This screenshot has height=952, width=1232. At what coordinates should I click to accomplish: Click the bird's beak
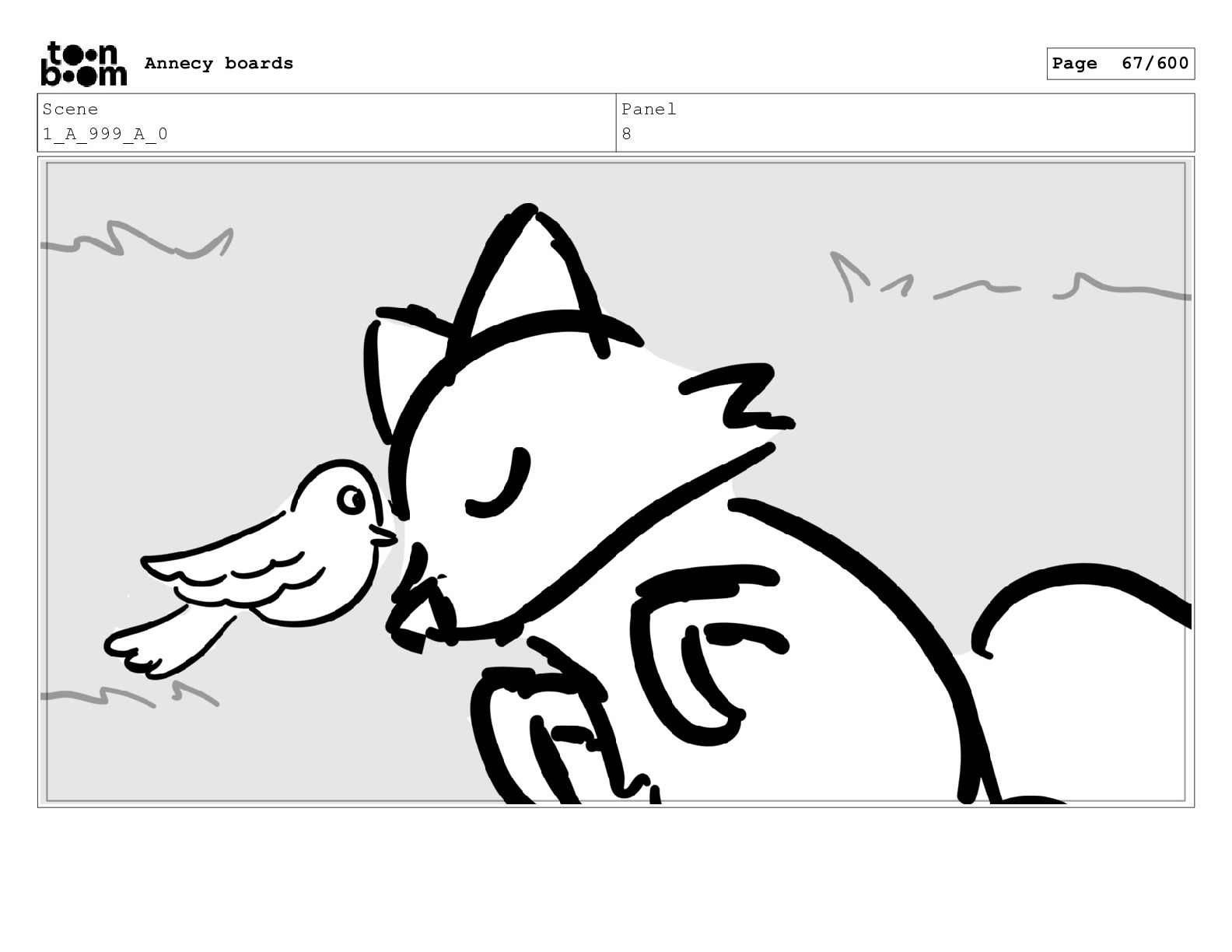coord(383,537)
